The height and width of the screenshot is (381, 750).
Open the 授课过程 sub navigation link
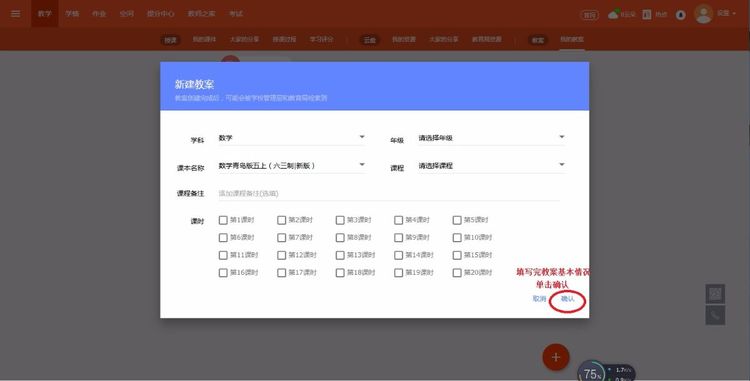pos(284,39)
